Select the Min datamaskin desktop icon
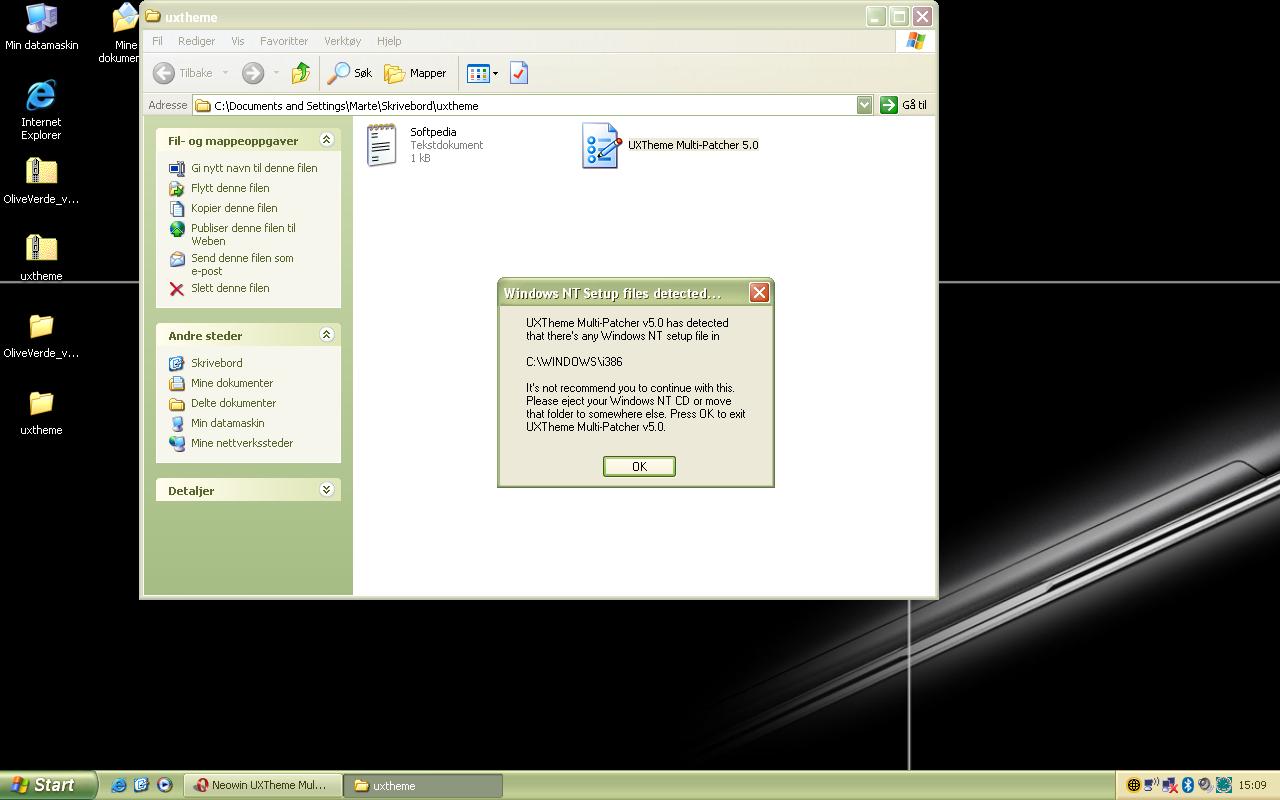The image size is (1280, 800). [x=41, y=27]
